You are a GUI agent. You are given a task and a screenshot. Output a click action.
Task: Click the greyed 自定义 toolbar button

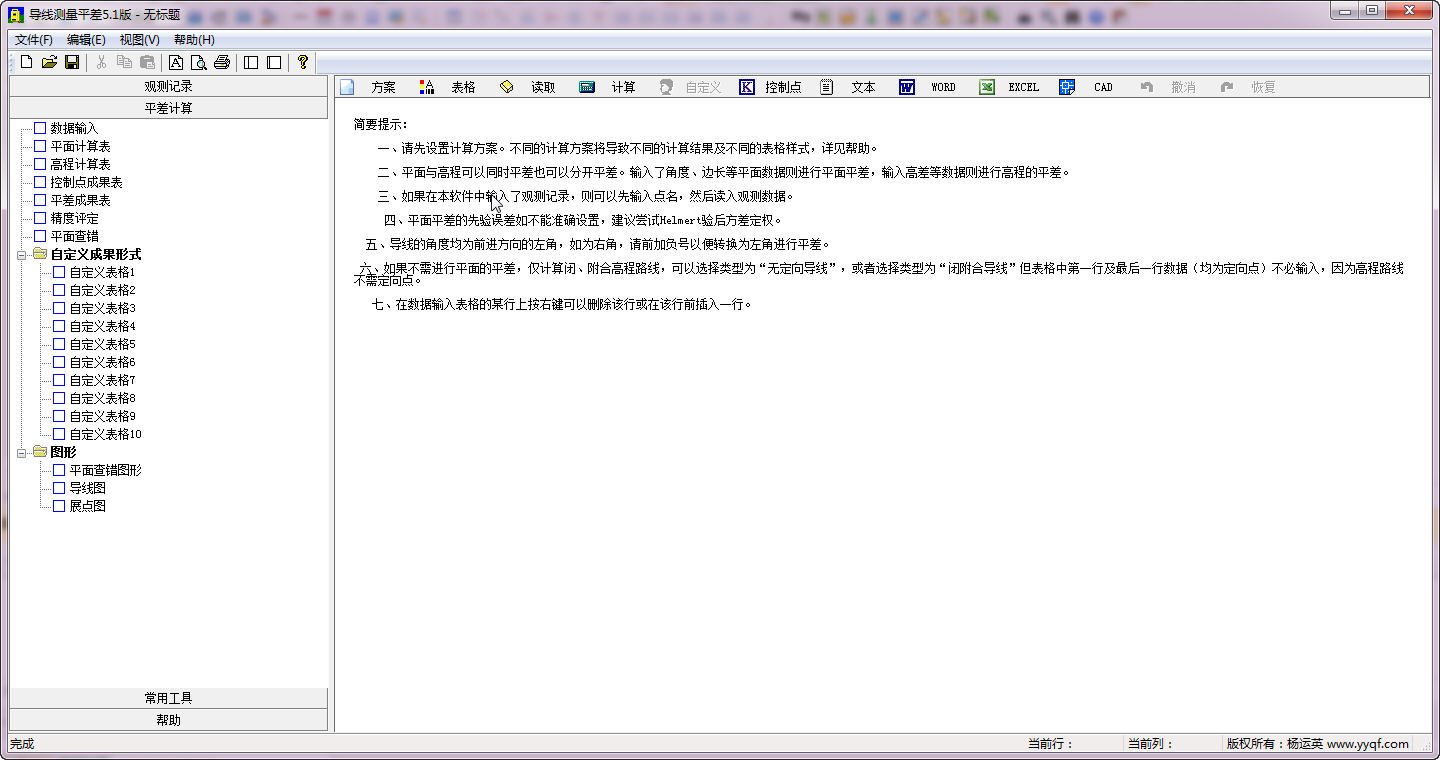(x=690, y=87)
